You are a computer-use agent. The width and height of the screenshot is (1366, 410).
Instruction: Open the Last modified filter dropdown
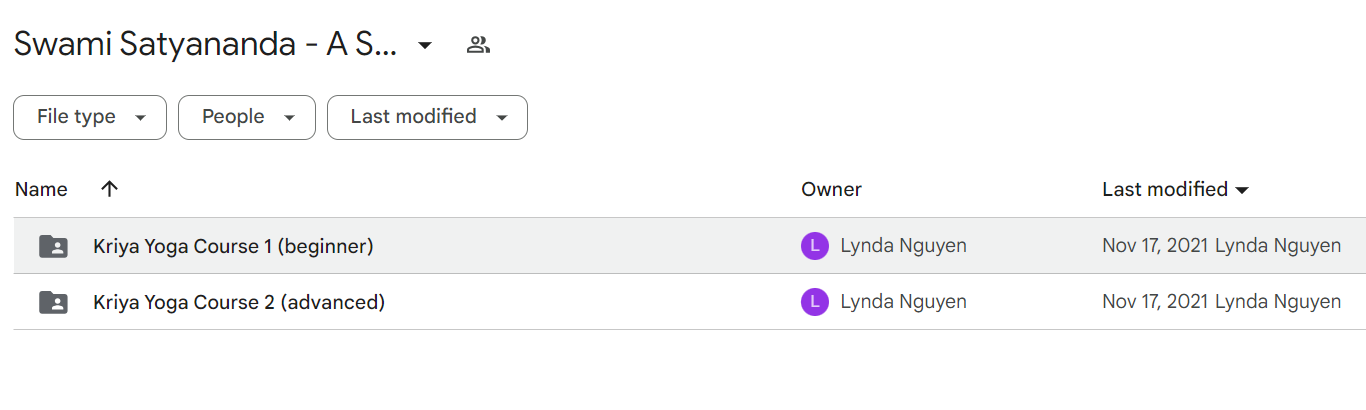tap(427, 117)
